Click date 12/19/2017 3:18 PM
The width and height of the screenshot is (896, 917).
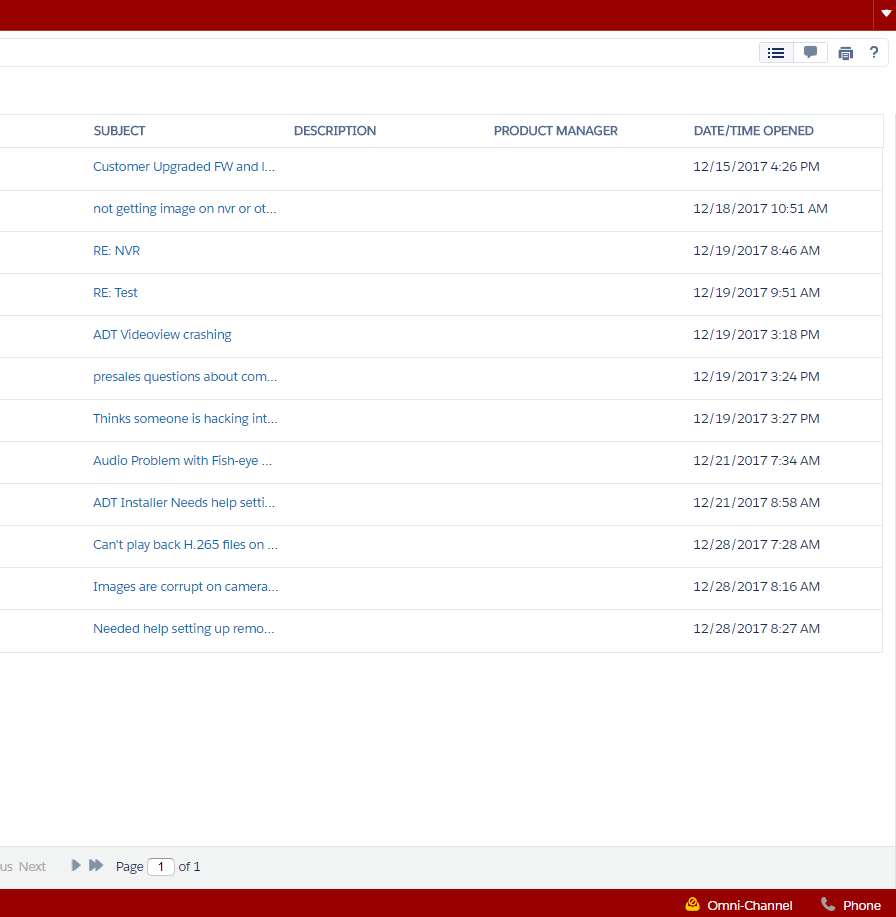coord(756,335)
